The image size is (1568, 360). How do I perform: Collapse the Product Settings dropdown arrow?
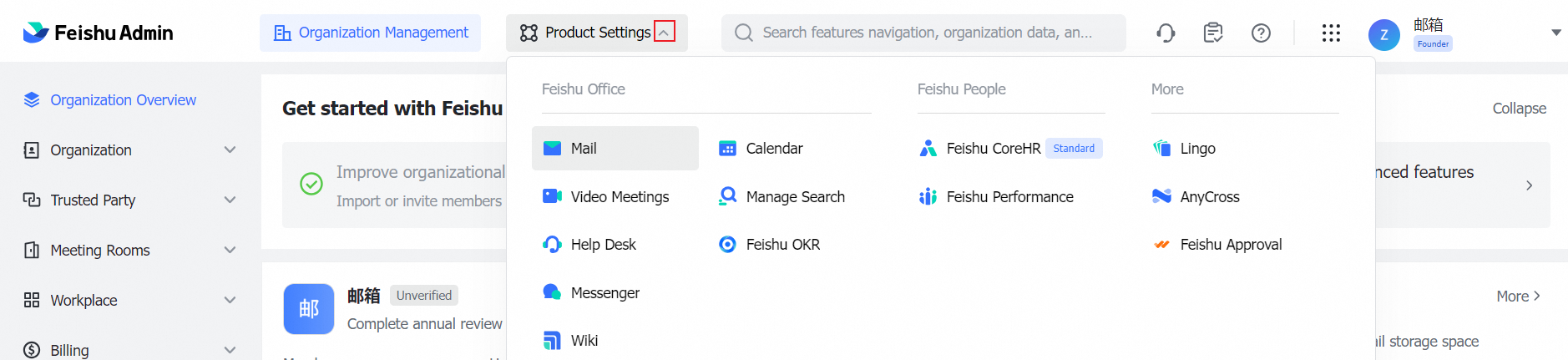pyautogui.click(x=664, y=33)
